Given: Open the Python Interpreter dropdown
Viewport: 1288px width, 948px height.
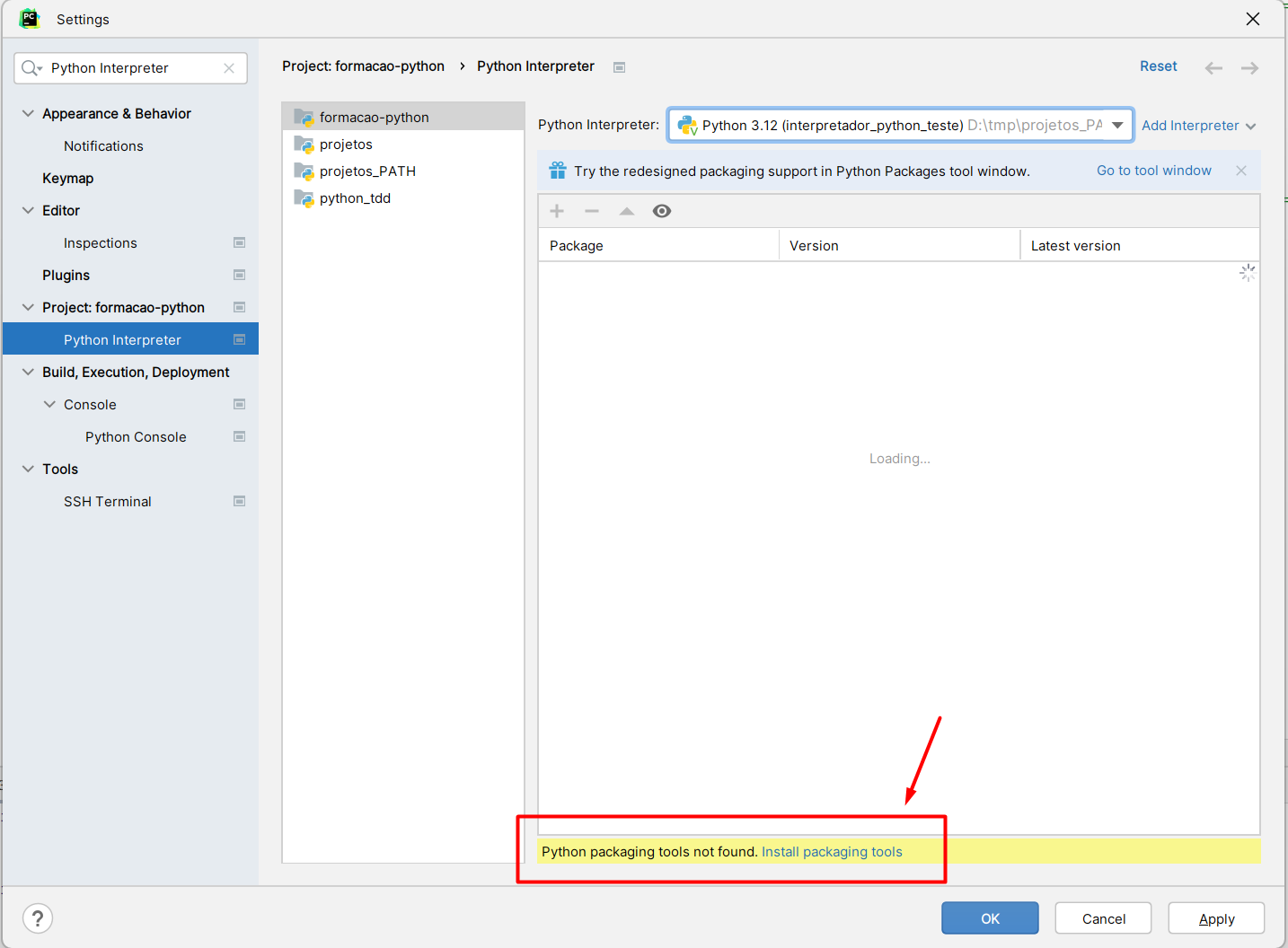Looking at the screenshot, I should (x=1117, y=125).
